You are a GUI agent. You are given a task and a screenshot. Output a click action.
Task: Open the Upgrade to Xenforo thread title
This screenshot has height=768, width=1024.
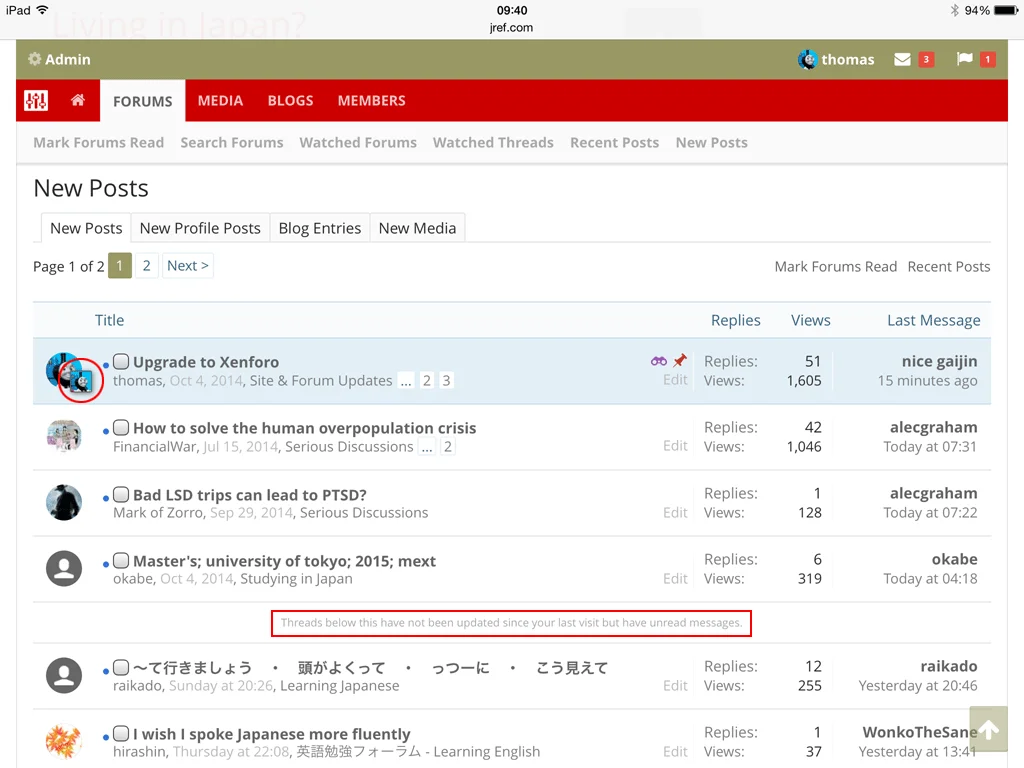coord(206,362)
